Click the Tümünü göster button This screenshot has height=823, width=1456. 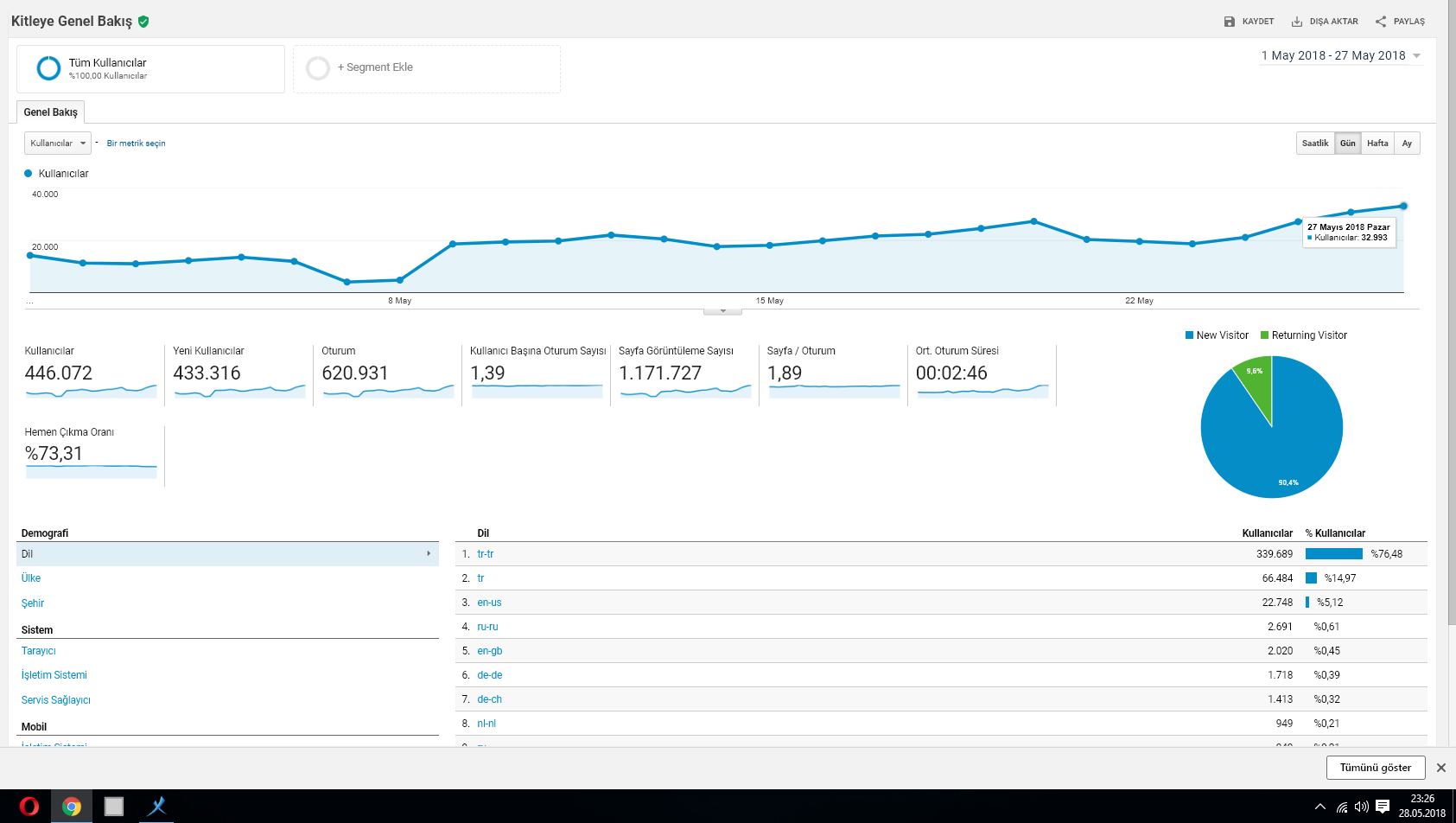click(x=1376, y=768)
